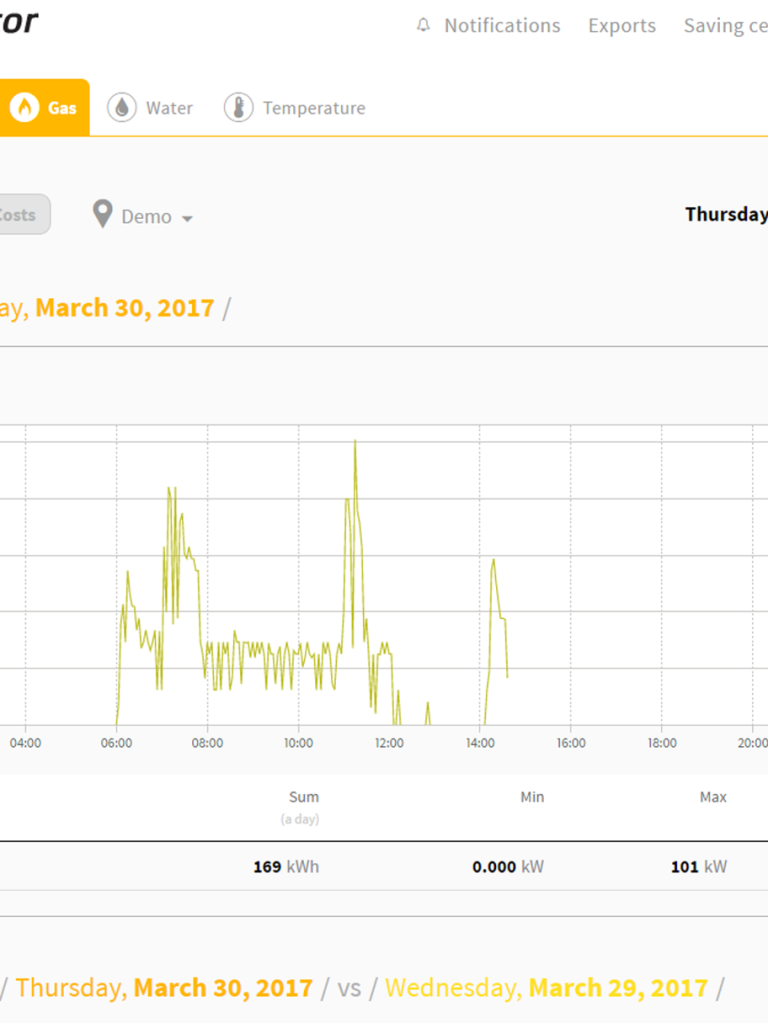Open the Notifications text link
This screenshot has height=1023, width=768.
tap(502, 26)
